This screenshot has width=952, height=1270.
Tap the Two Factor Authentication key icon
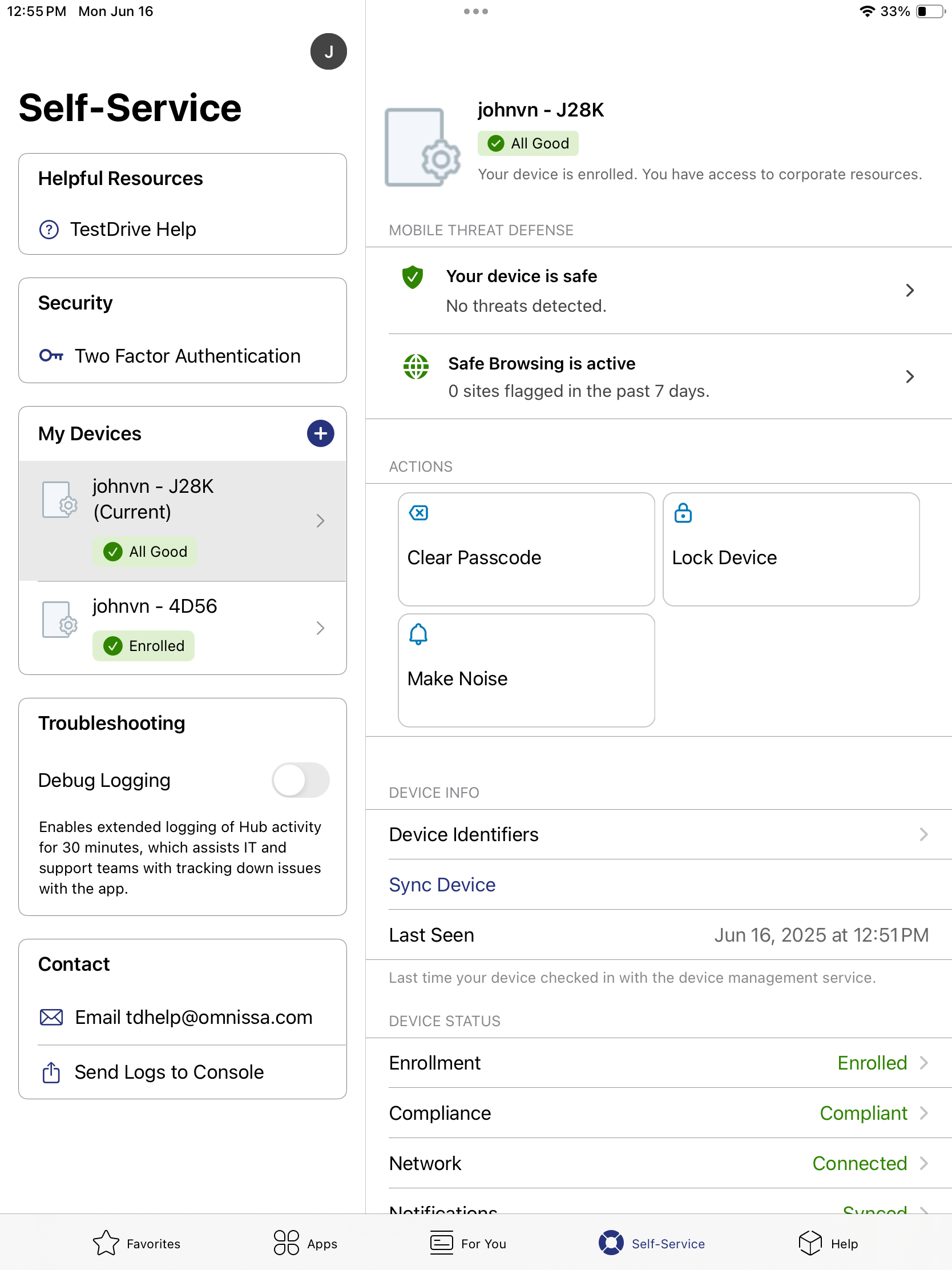pyautogui.click(x=51, y=356)
